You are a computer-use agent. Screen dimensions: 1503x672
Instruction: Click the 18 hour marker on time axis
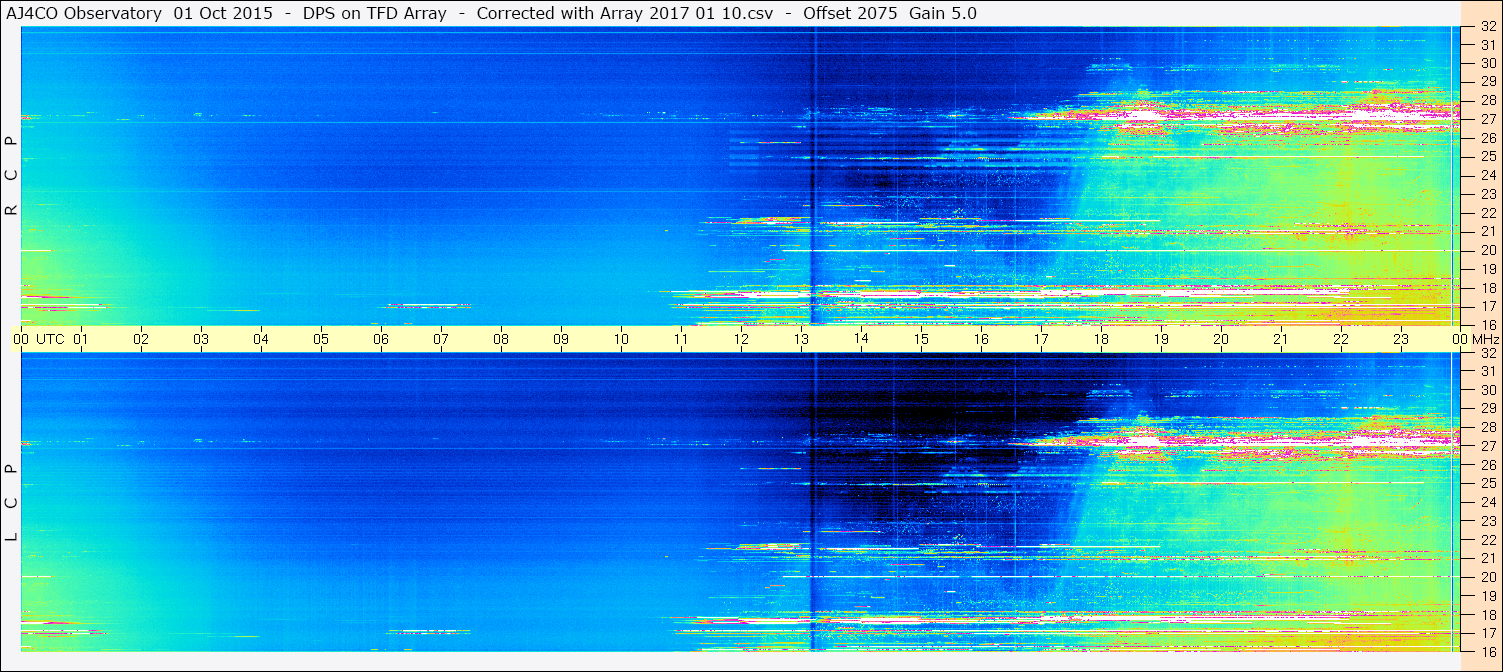click(1101, 339)
